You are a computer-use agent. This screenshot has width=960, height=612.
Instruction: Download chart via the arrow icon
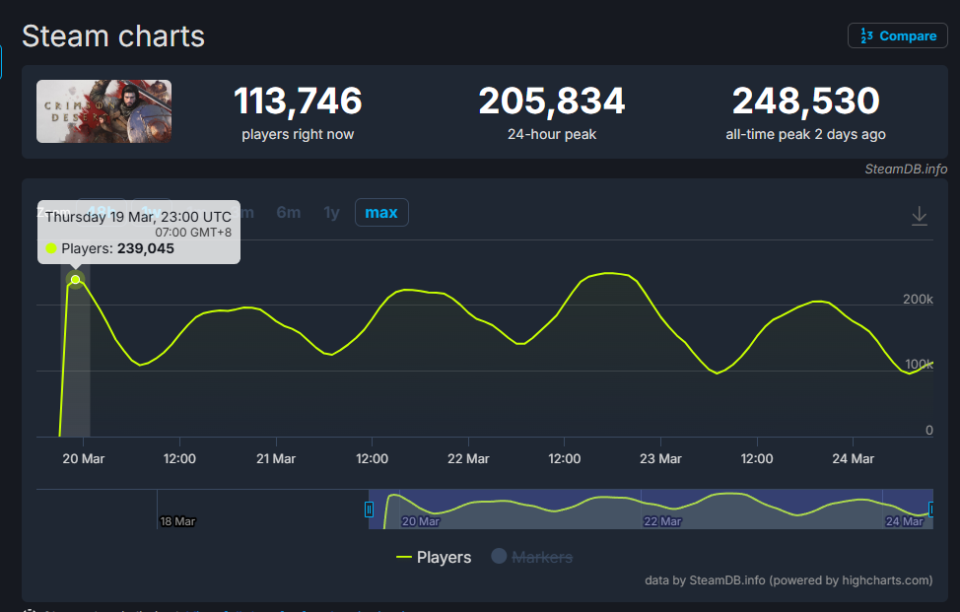tap(919, 216)
